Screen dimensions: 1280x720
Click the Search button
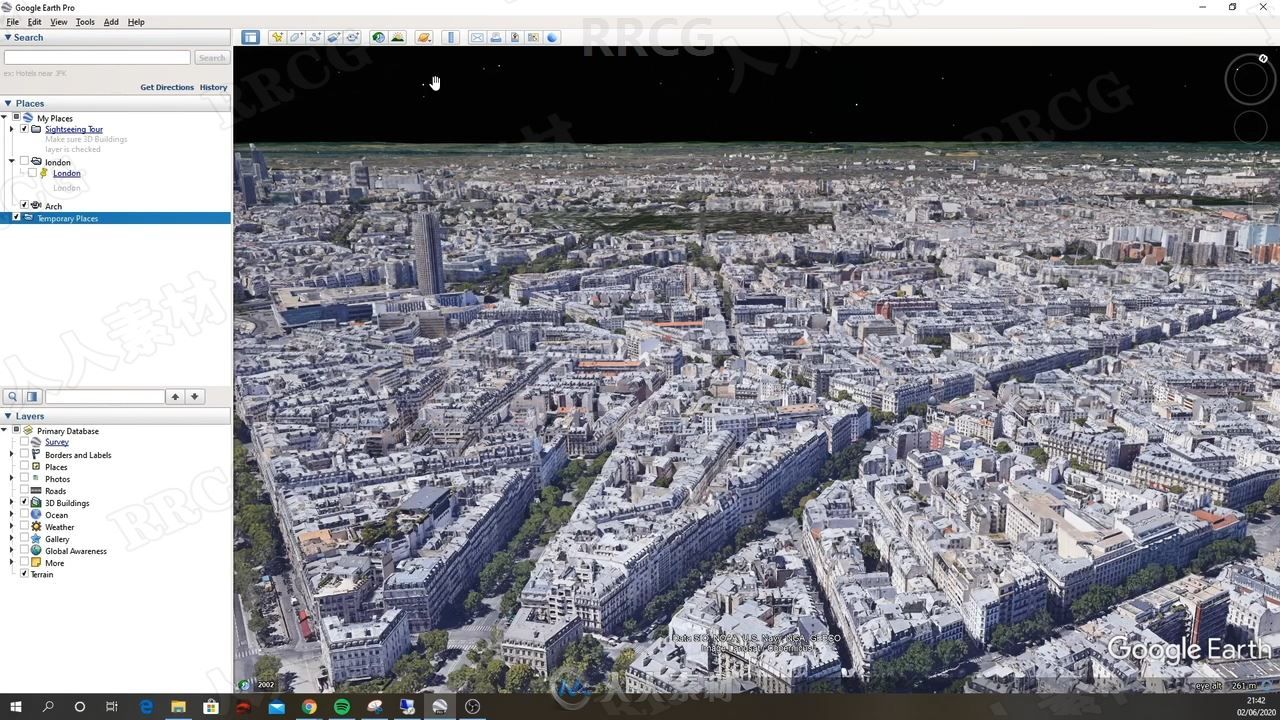[x=212, y=58]
